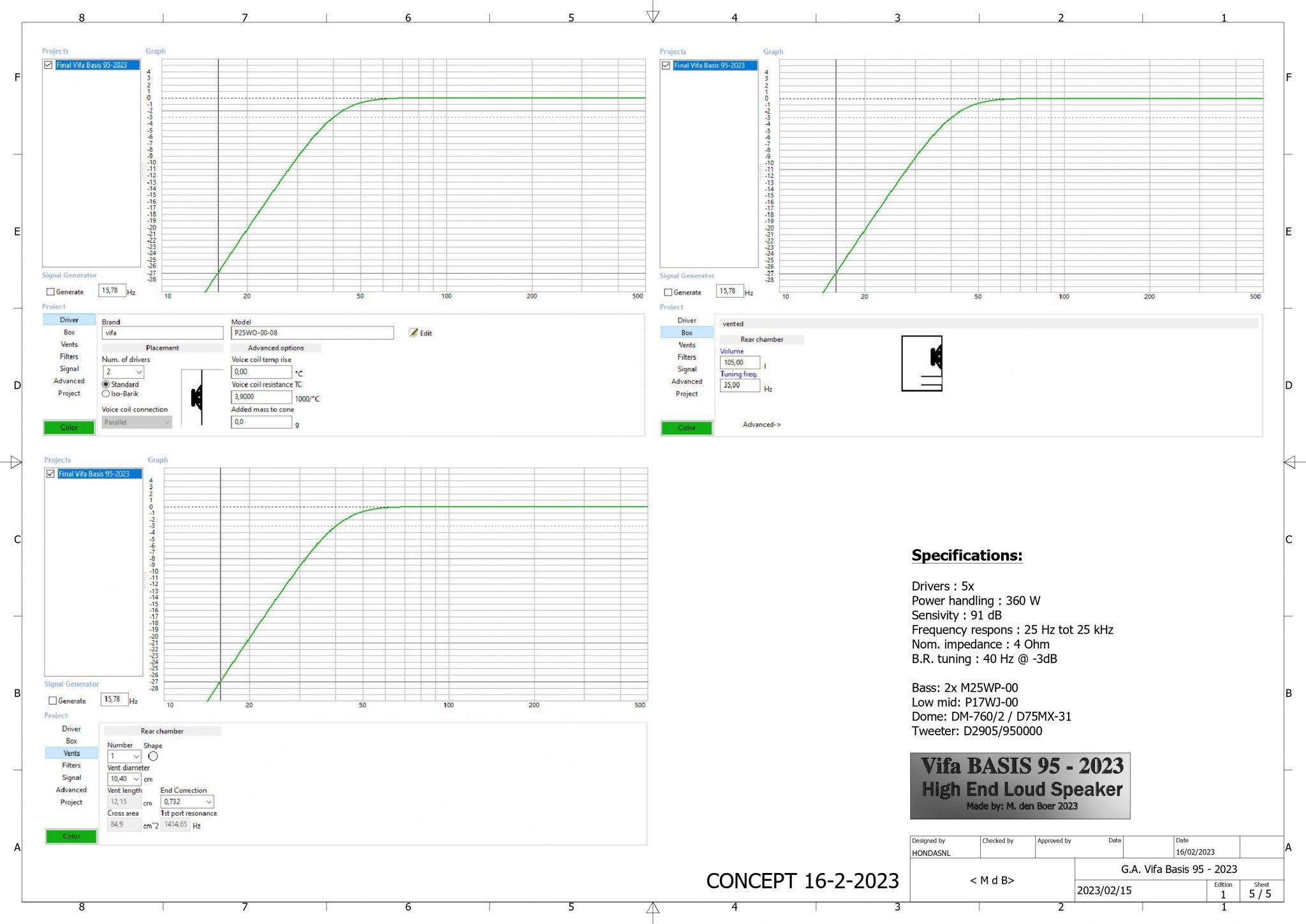Click the 1st port resonance field 1414,65

tap(175, 825)
